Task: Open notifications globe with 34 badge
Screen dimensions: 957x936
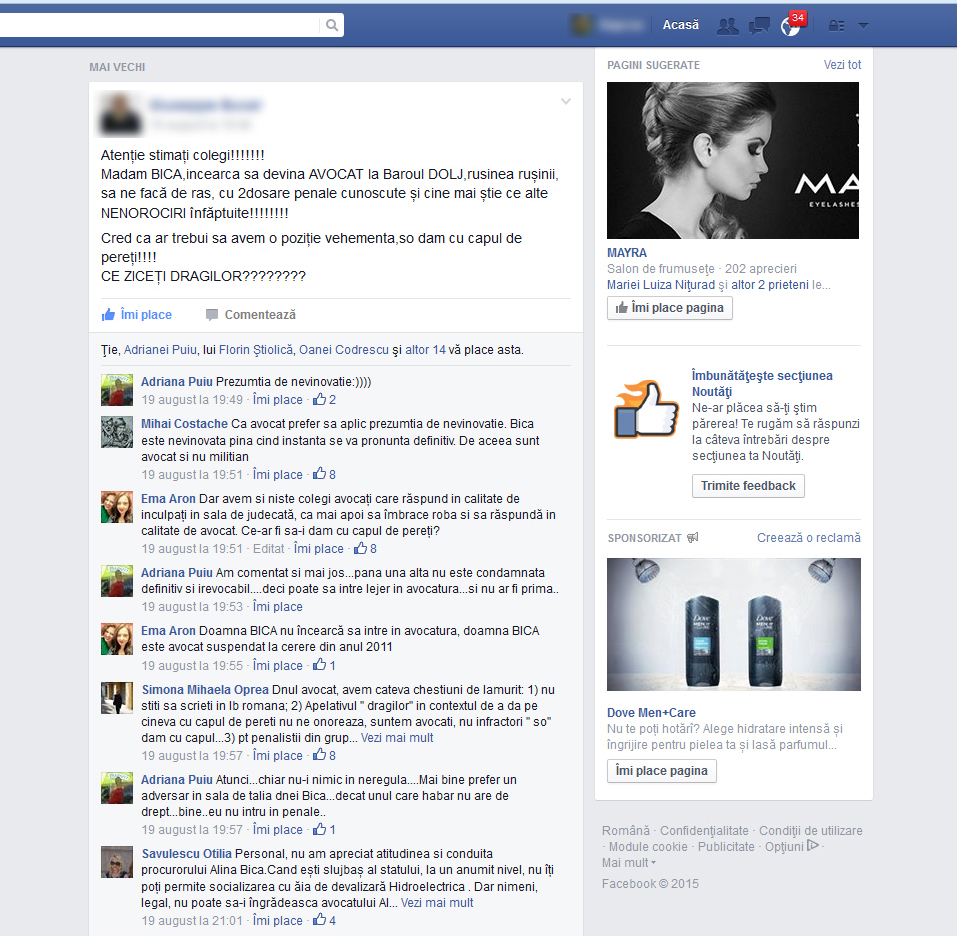Action: pyautogui.click(x=790, y=25)
